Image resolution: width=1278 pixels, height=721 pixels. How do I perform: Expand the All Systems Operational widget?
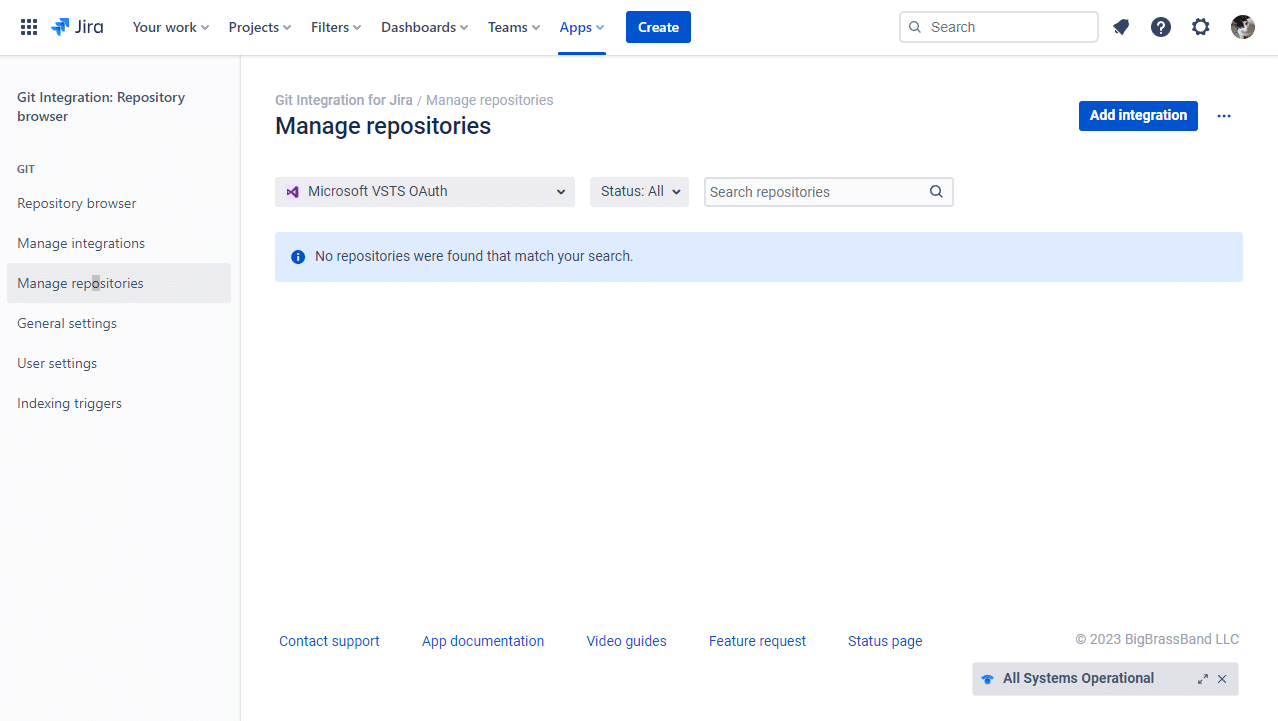click(x=1203, y=679)
